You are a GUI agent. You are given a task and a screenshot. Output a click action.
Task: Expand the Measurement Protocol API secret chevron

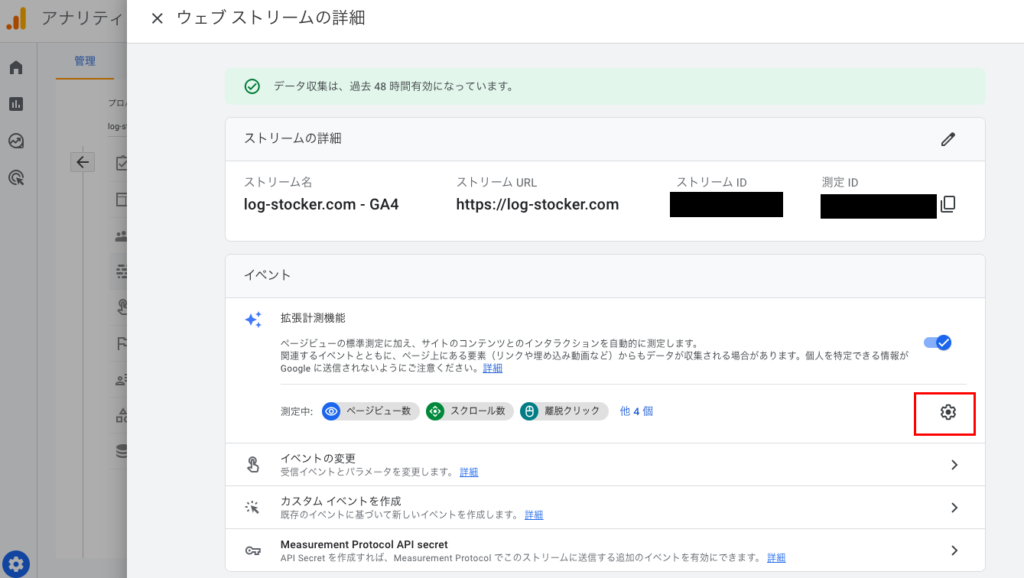coord(953,549)
